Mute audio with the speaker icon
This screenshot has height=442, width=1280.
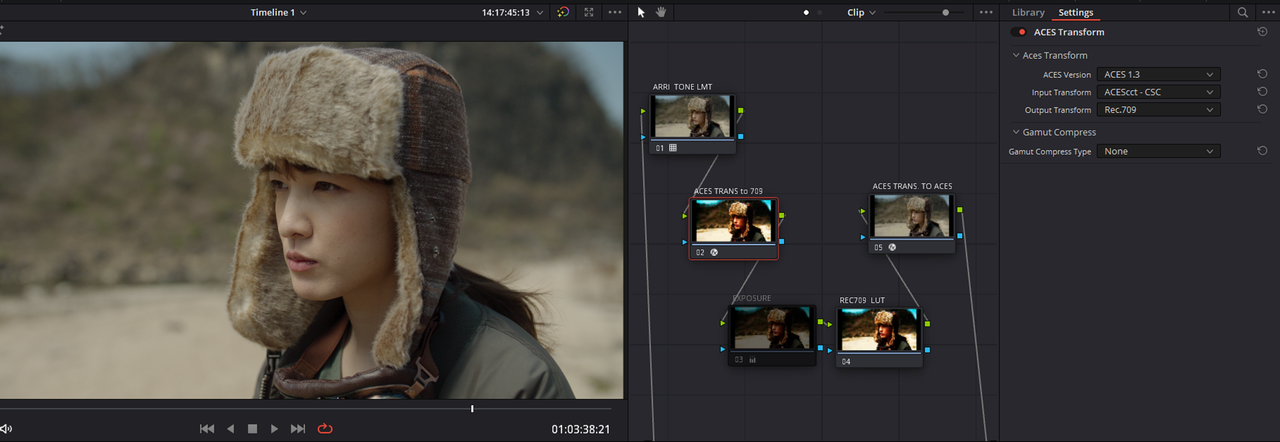click(6, 429)
